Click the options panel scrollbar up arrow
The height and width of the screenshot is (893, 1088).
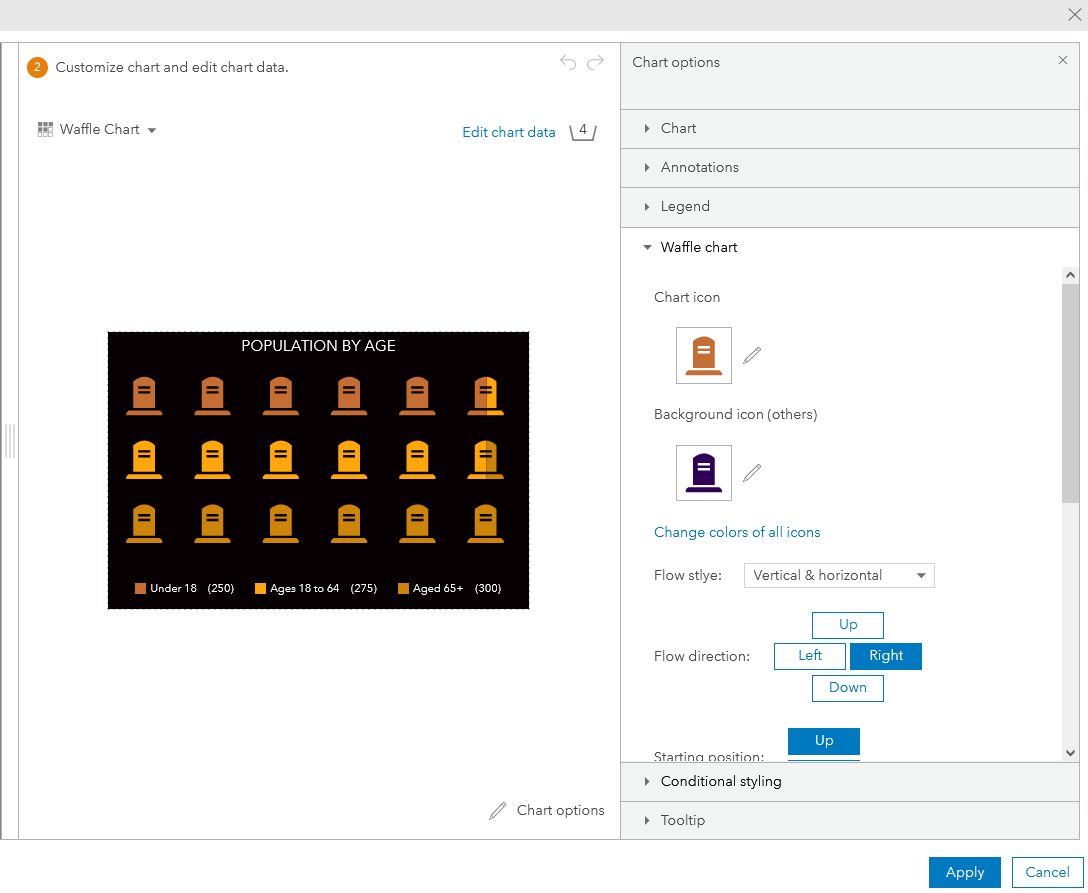[1070, 275]
